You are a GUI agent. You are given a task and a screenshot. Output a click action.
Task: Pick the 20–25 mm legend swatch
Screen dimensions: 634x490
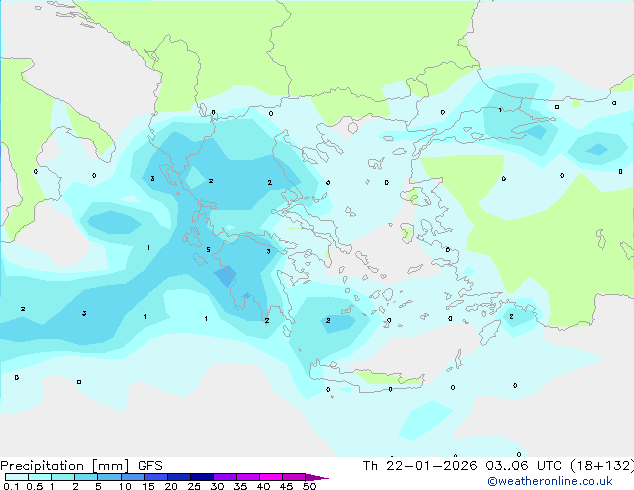[x=179, y=477]
